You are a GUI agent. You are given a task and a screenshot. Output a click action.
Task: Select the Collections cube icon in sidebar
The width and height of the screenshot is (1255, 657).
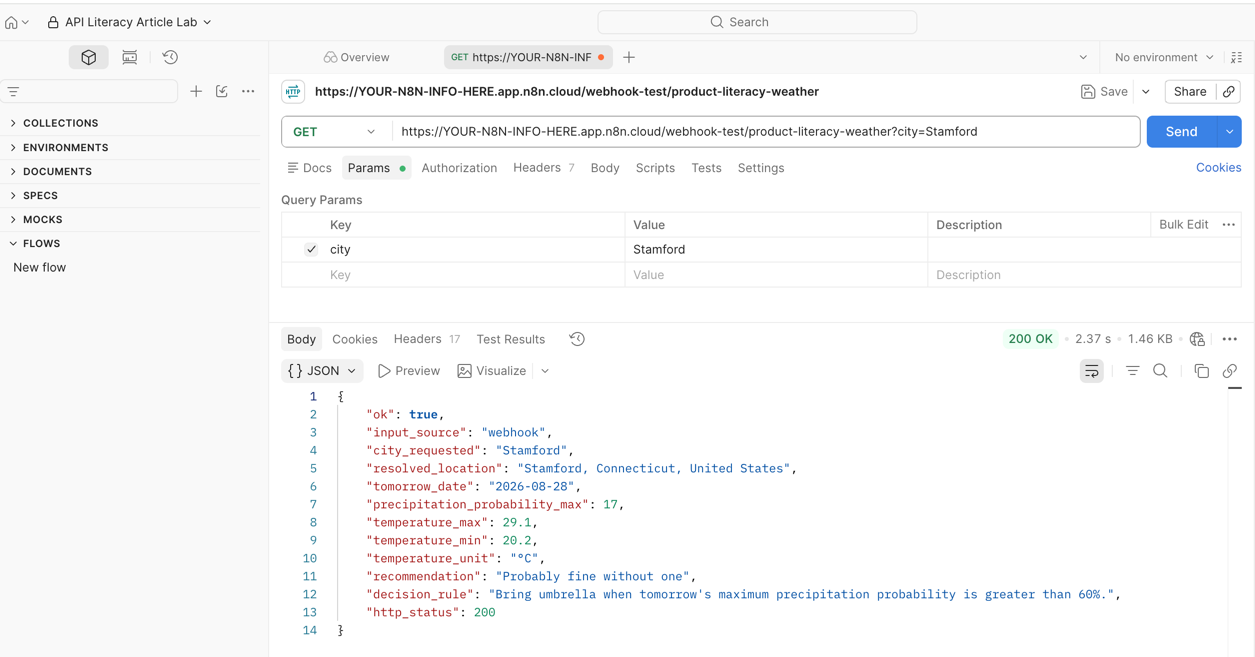click(89, 58)
